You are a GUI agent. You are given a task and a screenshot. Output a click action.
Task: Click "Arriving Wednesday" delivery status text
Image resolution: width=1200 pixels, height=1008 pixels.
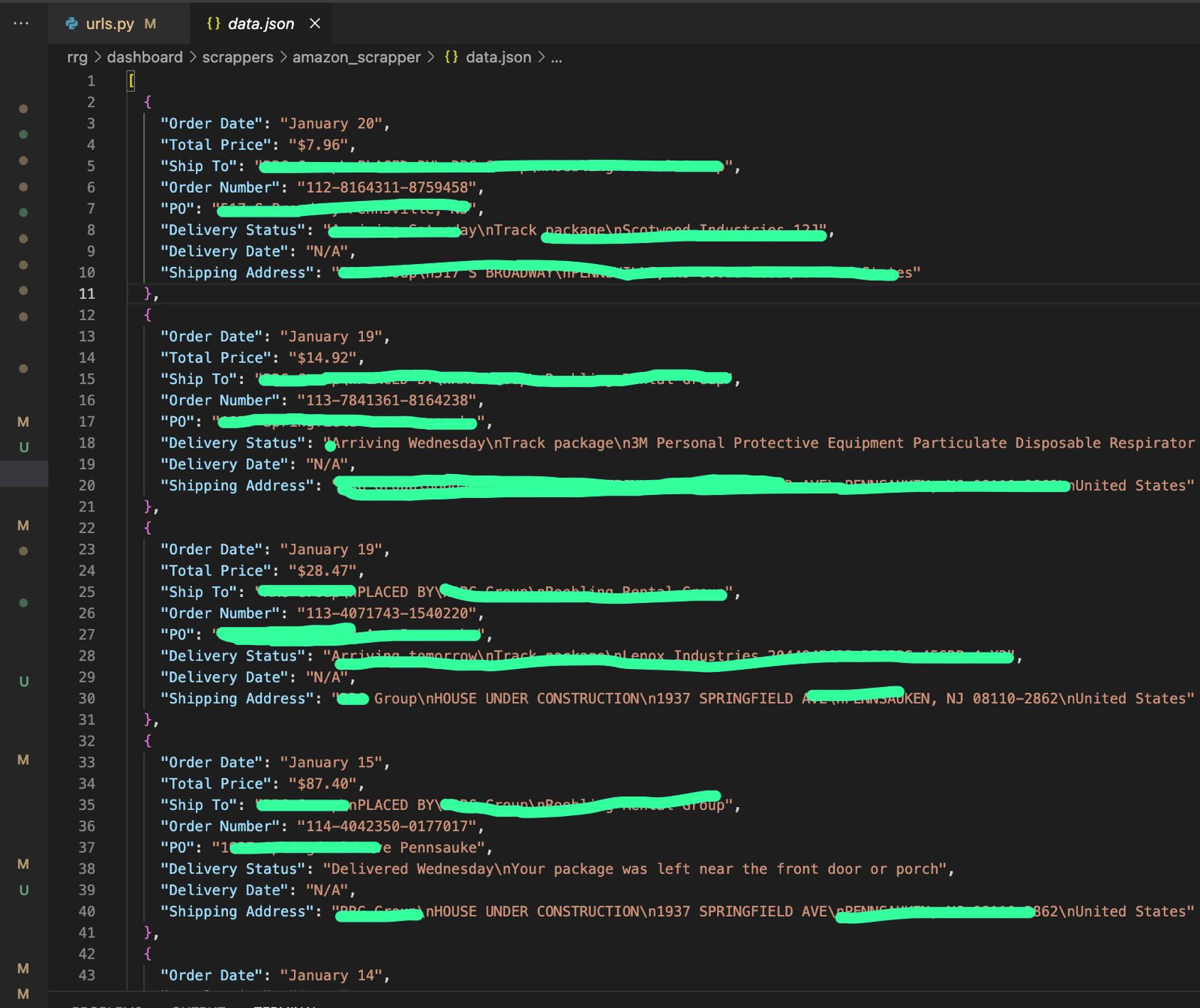pos(409,443)
